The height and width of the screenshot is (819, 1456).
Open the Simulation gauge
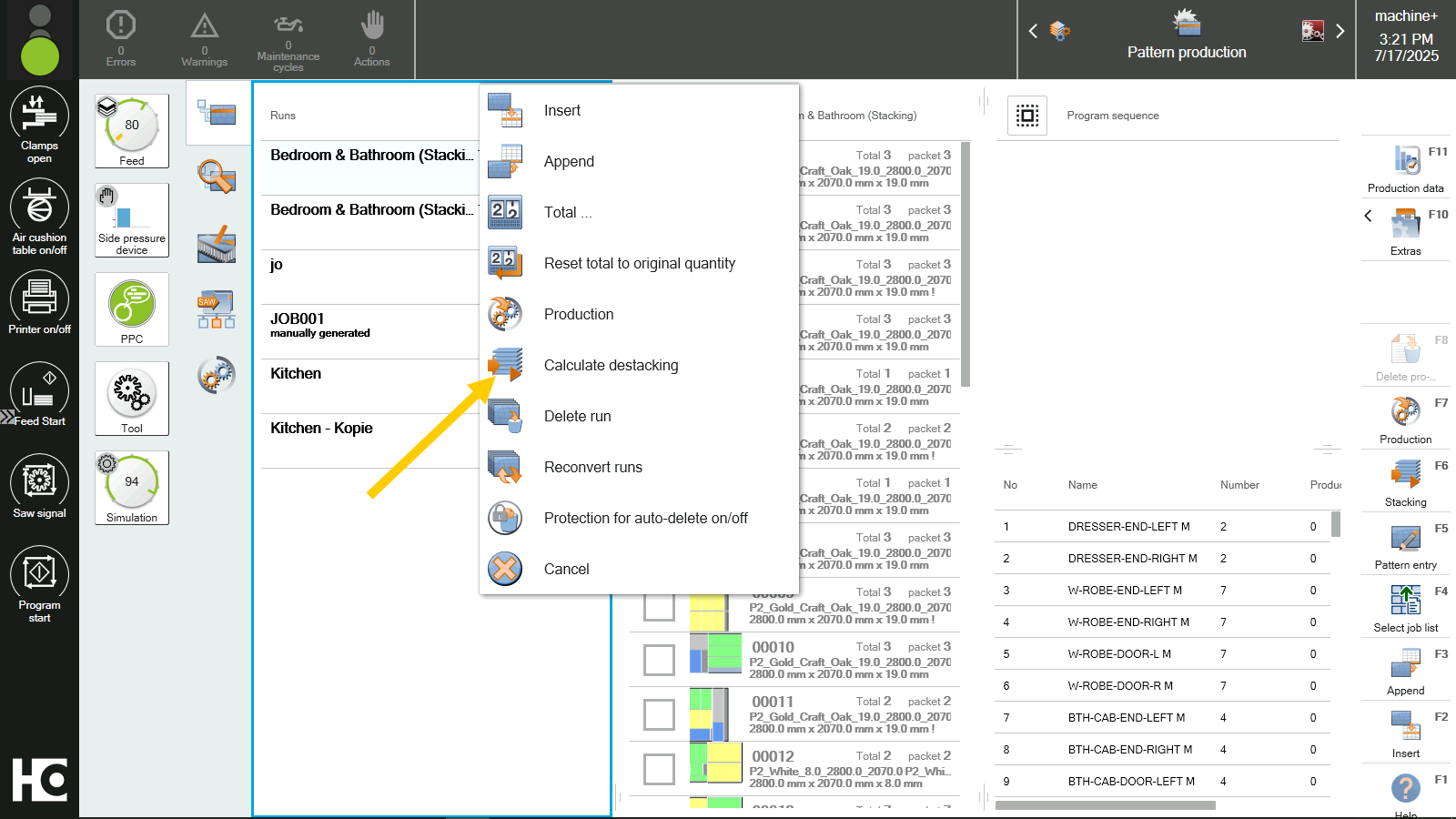(132, 488)
